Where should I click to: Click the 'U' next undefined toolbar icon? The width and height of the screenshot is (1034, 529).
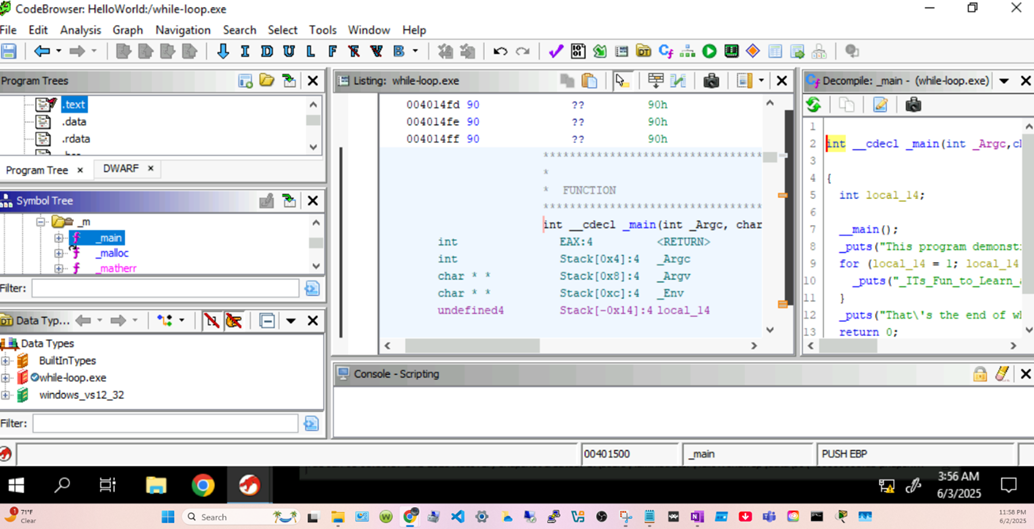(x=289, y=51)
